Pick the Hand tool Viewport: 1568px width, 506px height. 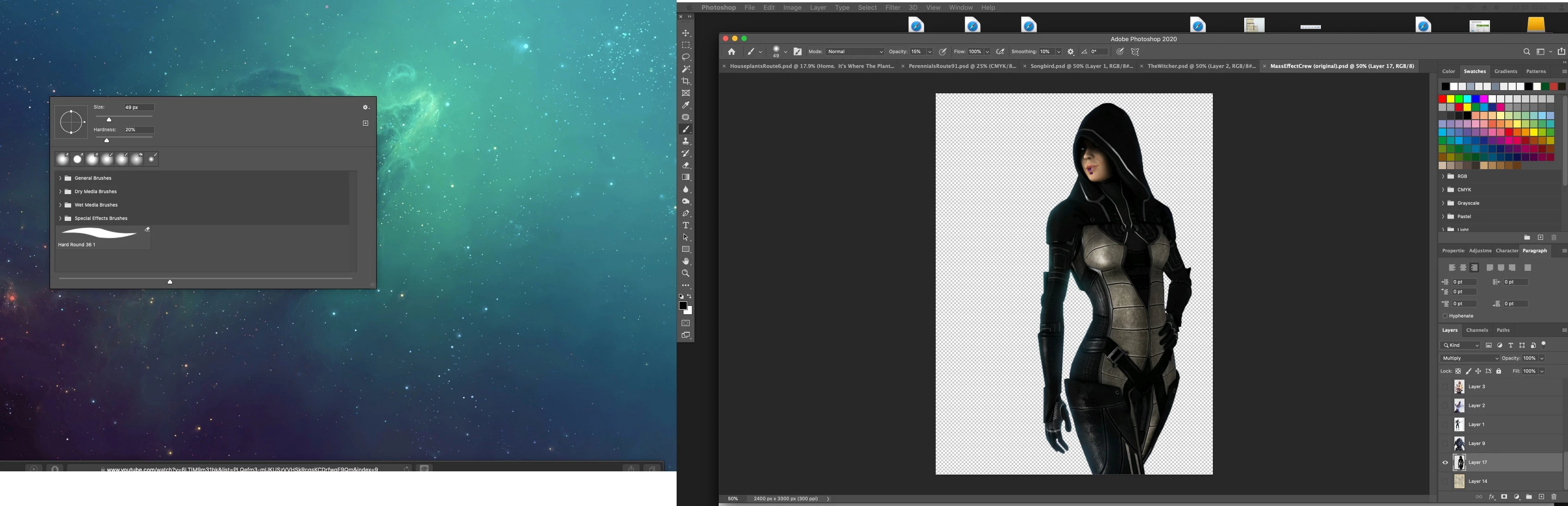(x=686, y=261)
